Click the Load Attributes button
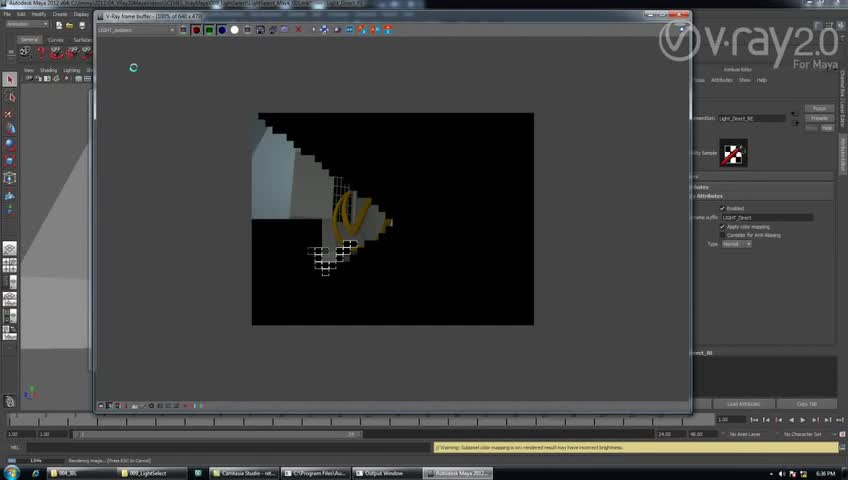 tap(744, 404)
